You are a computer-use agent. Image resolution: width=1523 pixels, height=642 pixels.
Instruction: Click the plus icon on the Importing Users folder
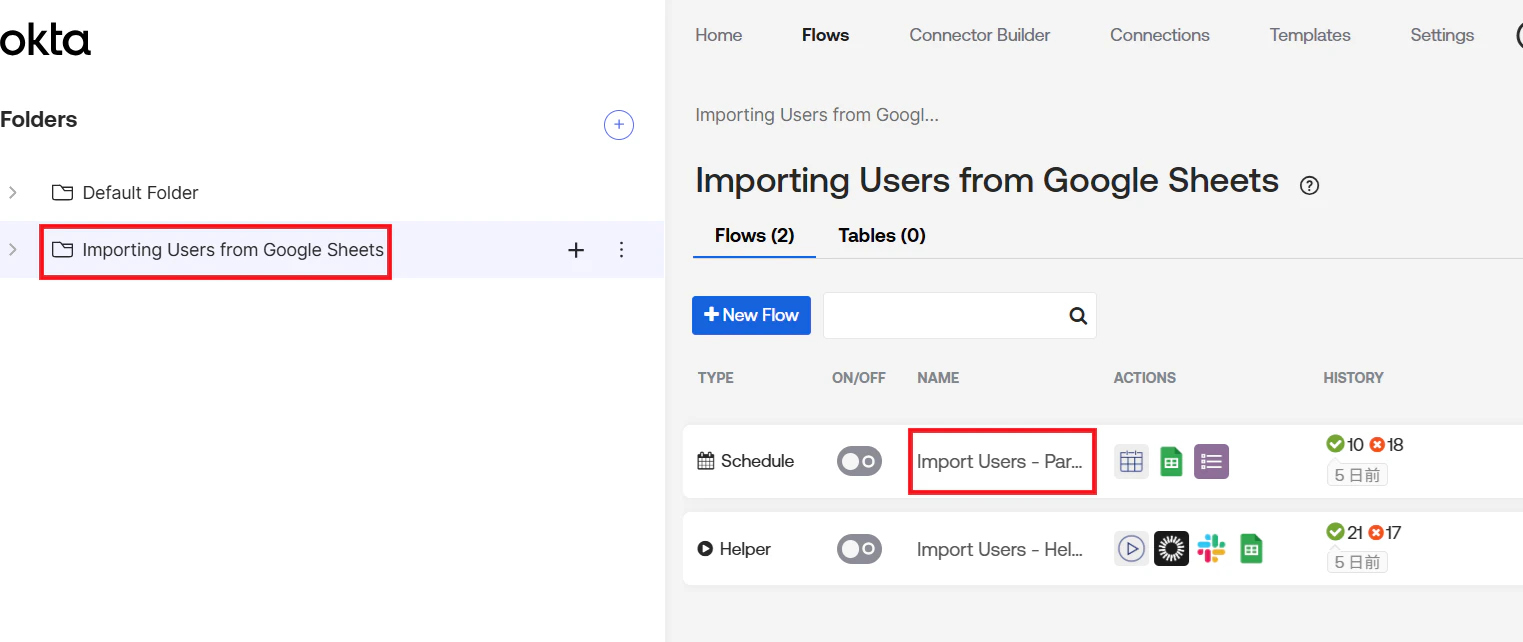click(x=576, y=250)
